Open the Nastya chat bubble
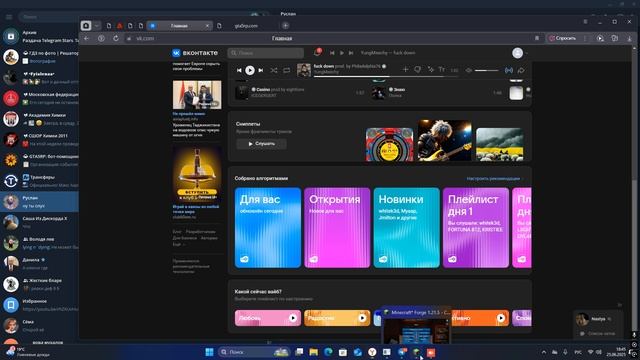 (599, 320)
